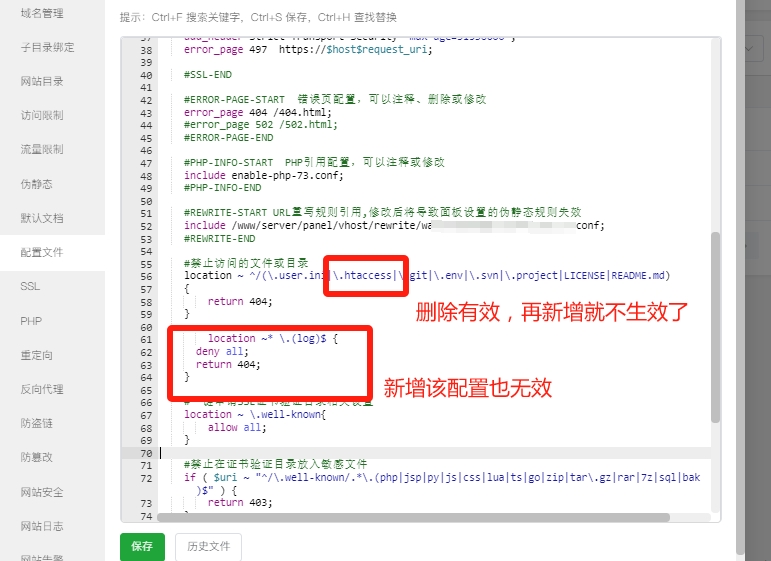This screenshot has width=771, height=561.
Task: Click 'deny all;' on line 62
Action: [222, 351]
